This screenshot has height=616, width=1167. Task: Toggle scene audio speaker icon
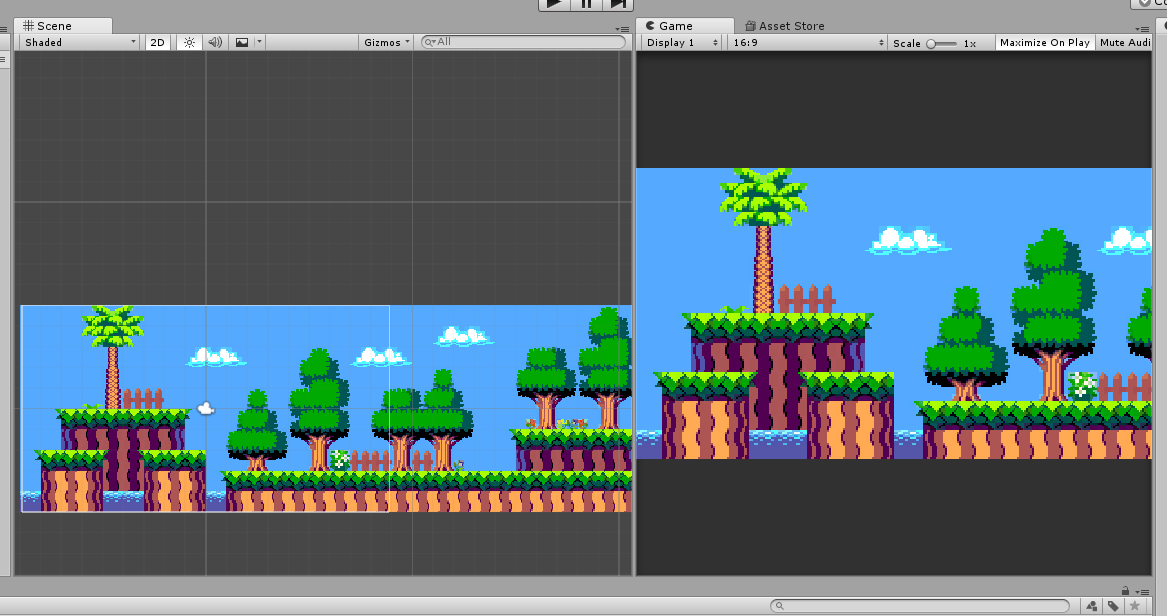coord(215,42)
